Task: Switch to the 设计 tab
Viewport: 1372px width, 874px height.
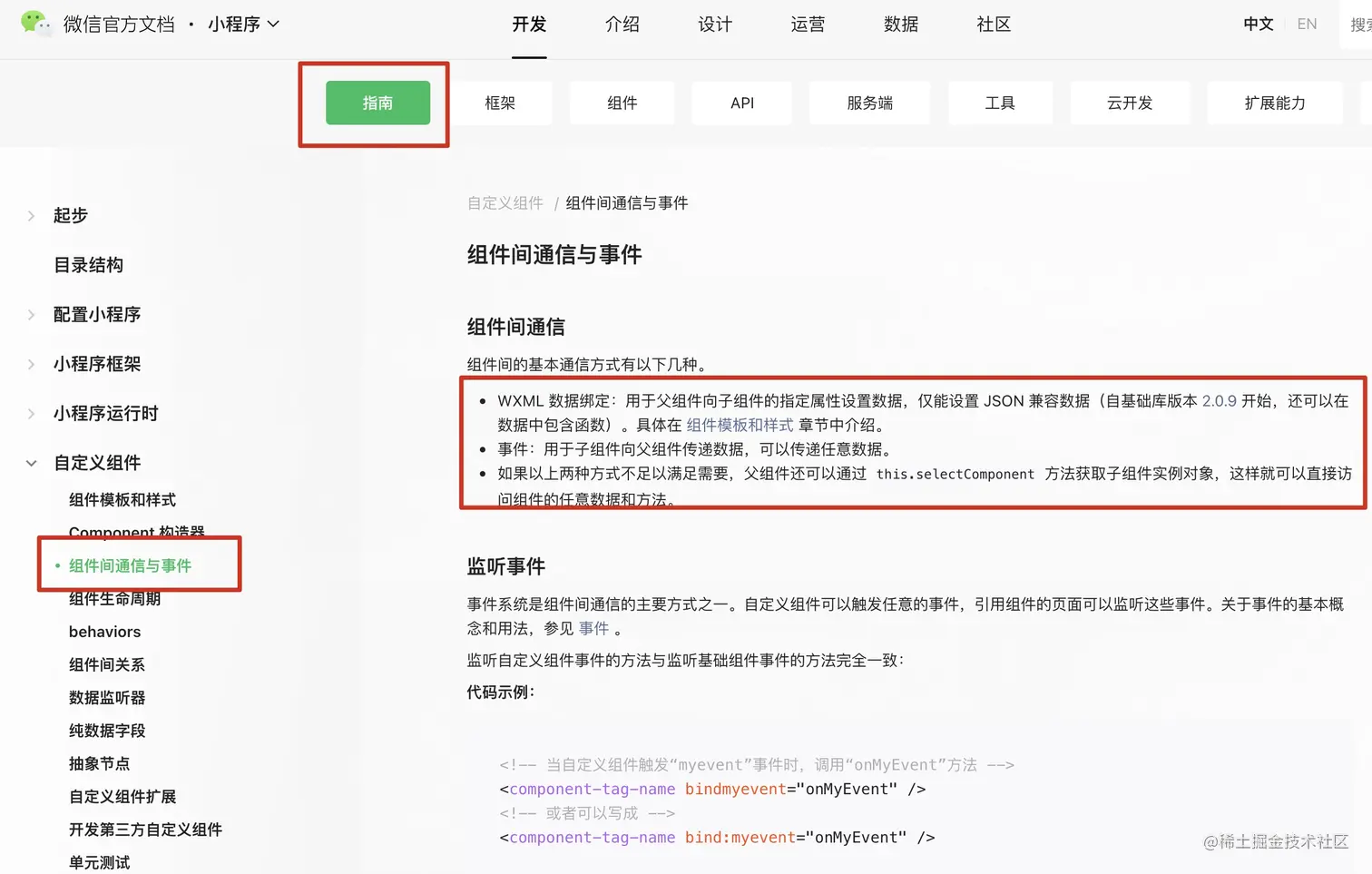Action: tap(715, 25)
